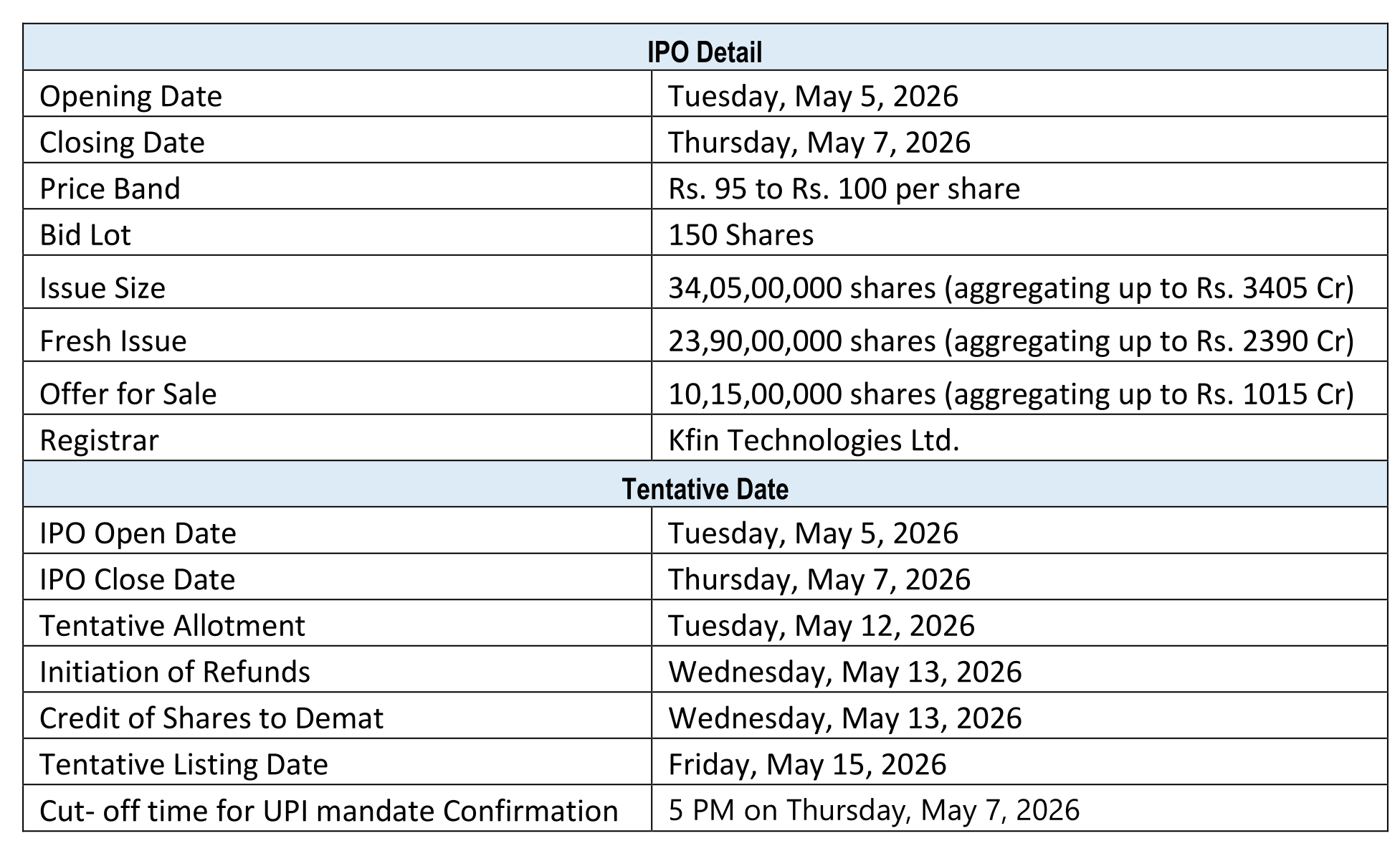Click the Issue Size value of 34,05,00,000 shares
The height and width of the screenshot is (851, 1400).
(1011, 287)
